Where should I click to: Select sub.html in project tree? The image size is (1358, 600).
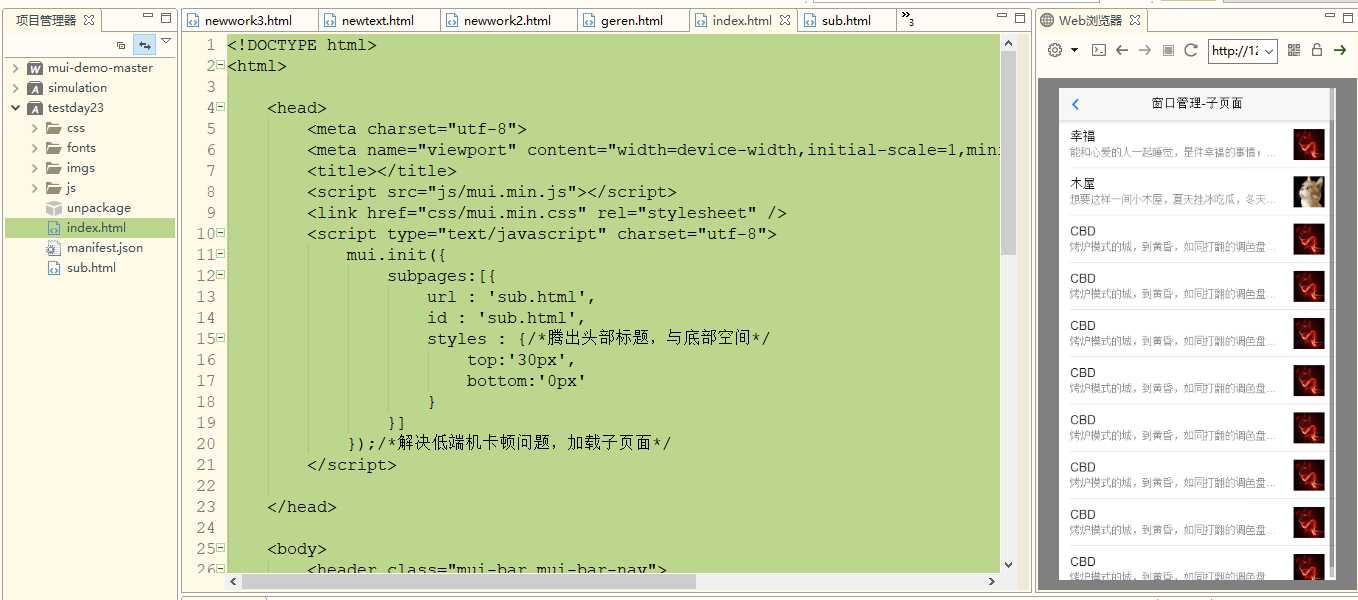80,268
